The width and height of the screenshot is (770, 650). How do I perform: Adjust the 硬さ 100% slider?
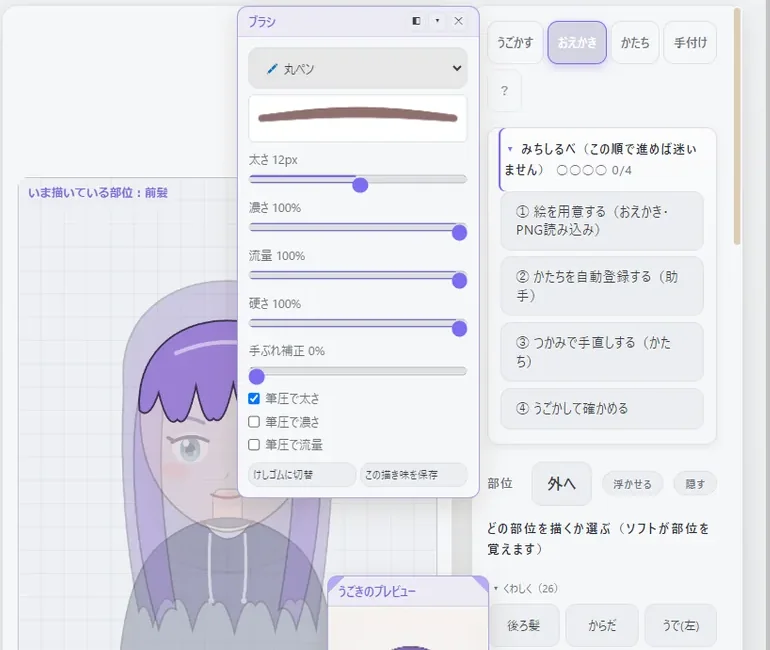(358, 325)
